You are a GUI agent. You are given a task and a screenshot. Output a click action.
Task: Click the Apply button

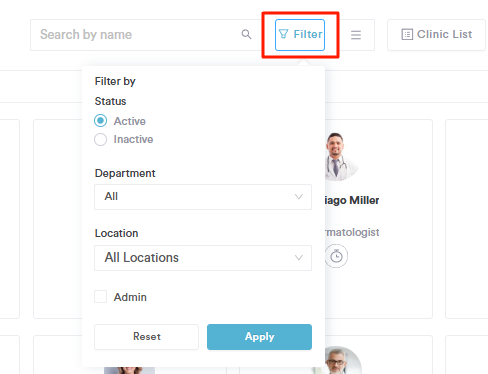click(x=259, y=337)
